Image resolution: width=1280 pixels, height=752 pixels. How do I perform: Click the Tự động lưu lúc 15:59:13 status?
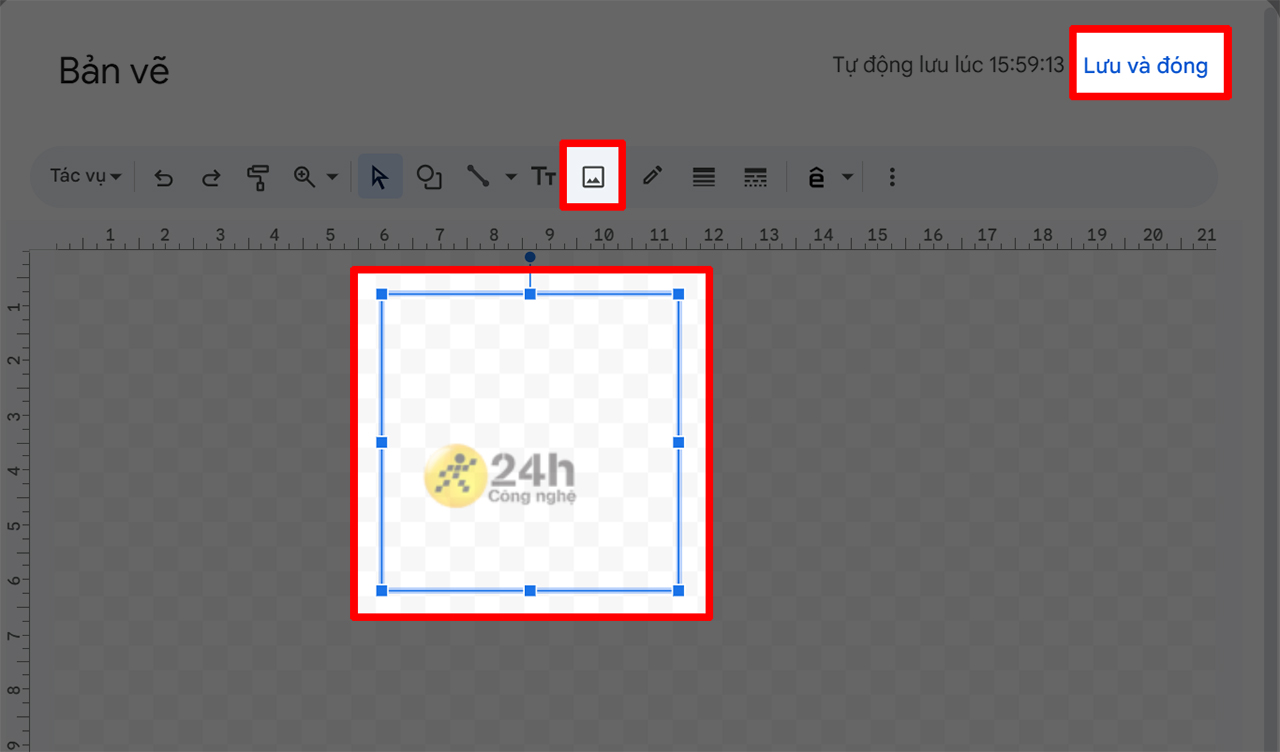[948, 66]
